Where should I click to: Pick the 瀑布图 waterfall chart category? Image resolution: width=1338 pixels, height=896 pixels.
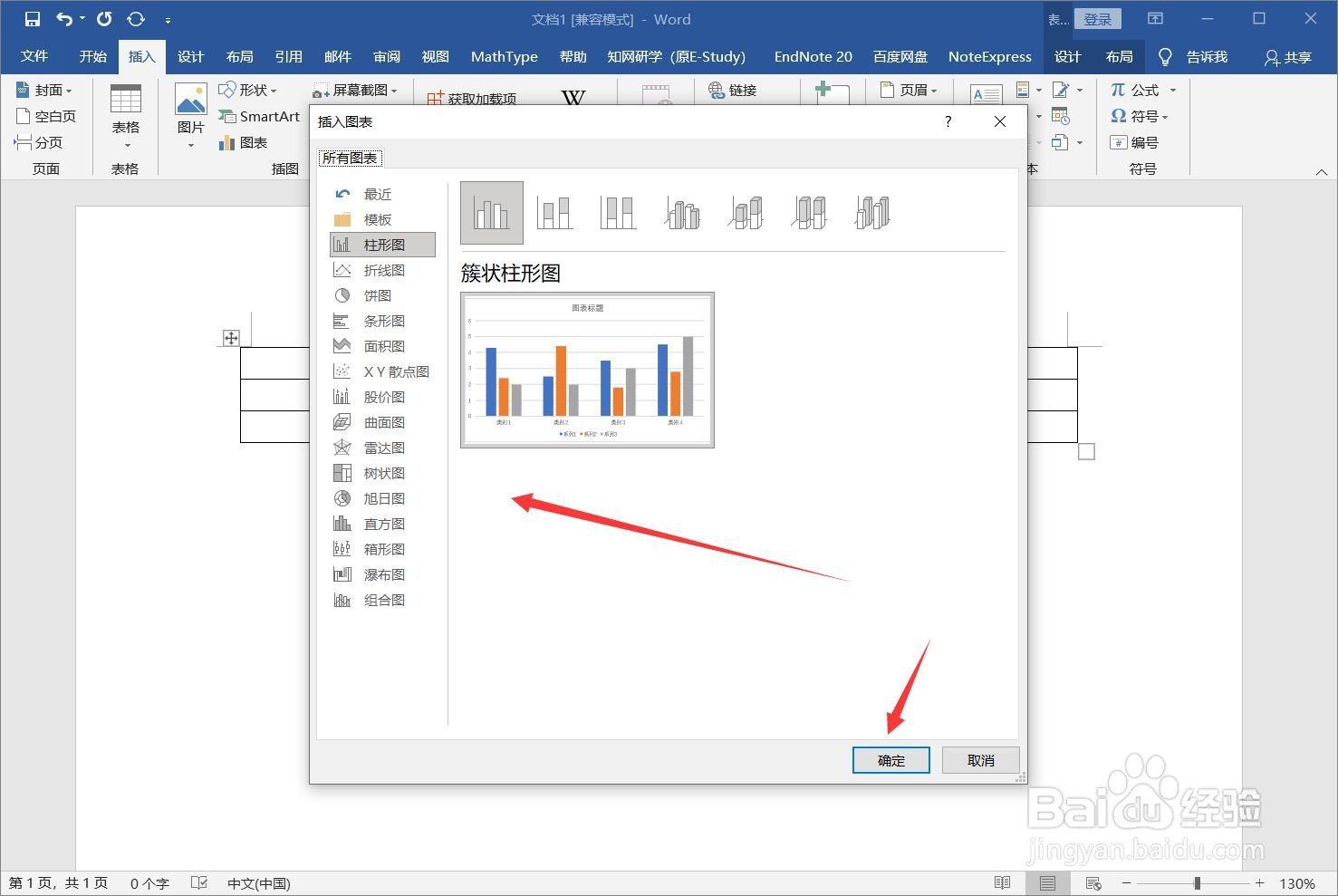click(382, 574)
